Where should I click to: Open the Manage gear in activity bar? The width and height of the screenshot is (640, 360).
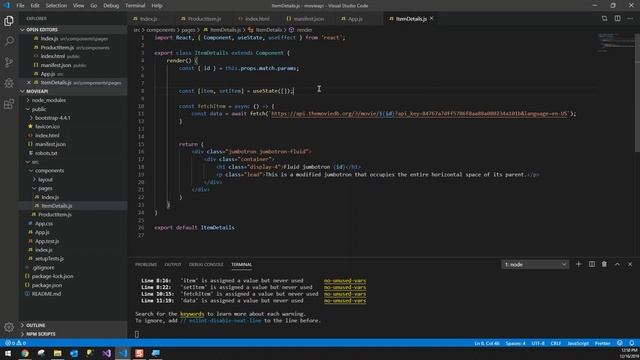pyautogui.click(x=9, y=327)
